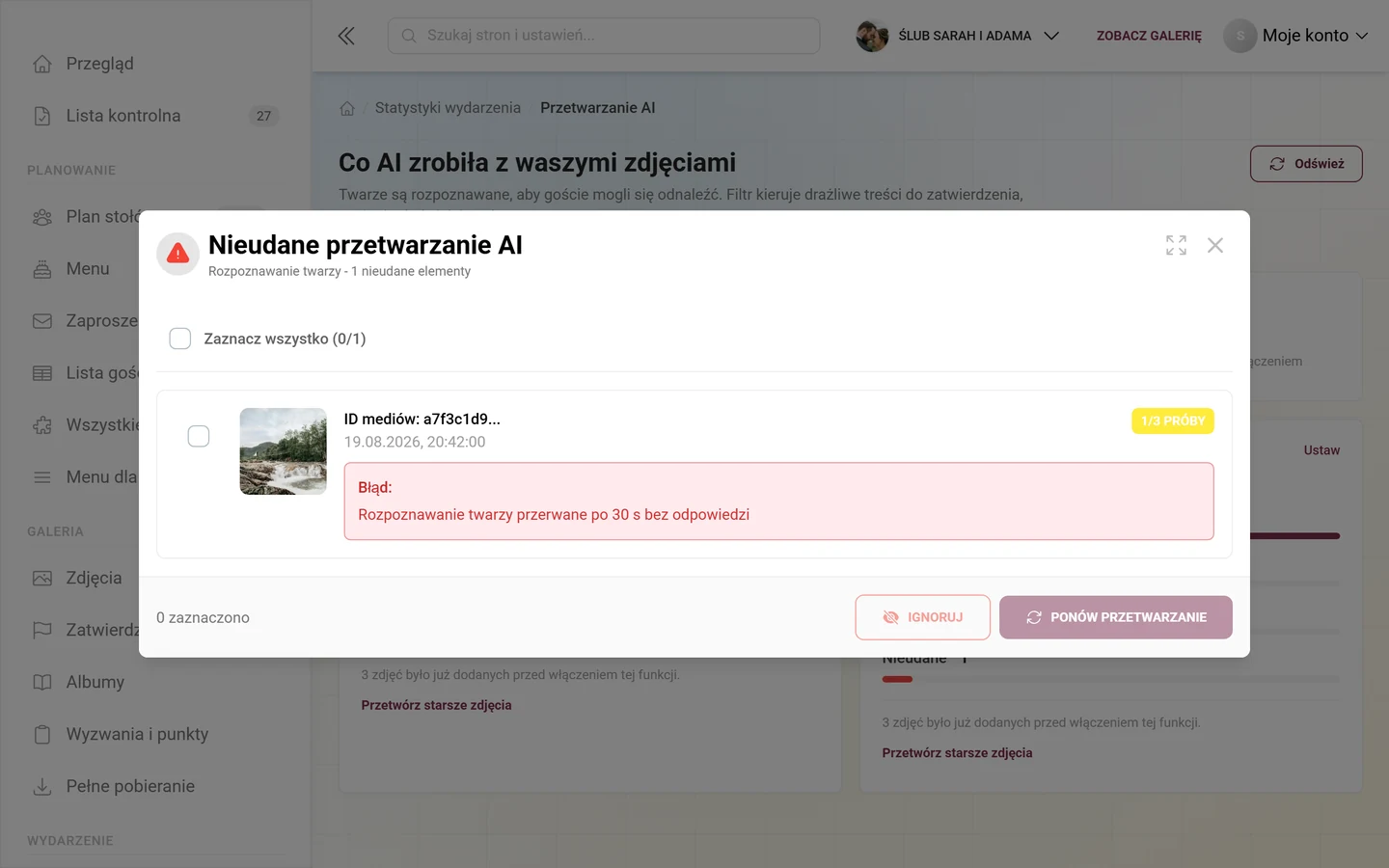The height and width of the screenshot is (868, 1389).
Task: Click Ponów przetwarzanie button
Action: (1116, 617)
